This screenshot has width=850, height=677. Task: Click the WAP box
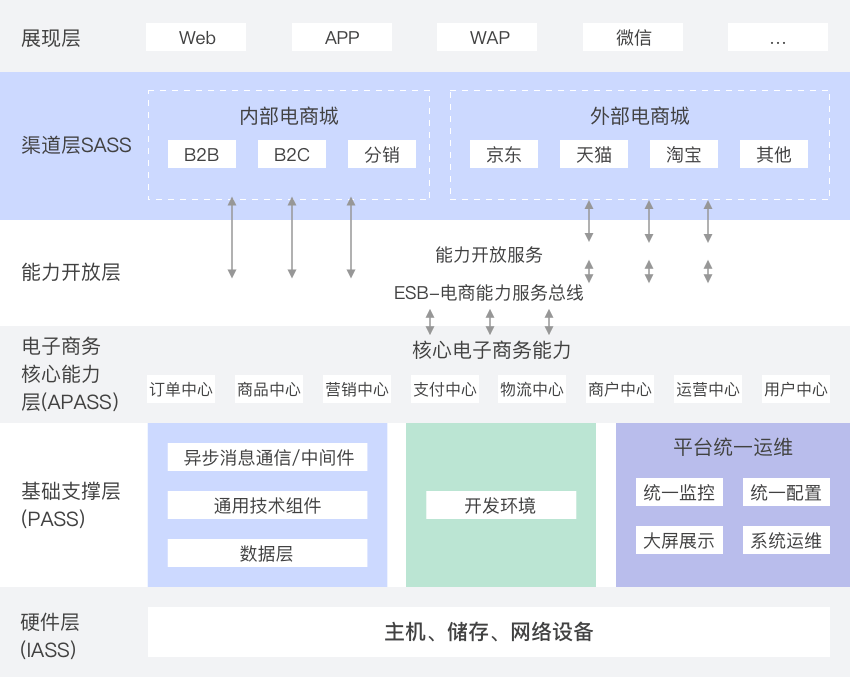click(487, 37)
